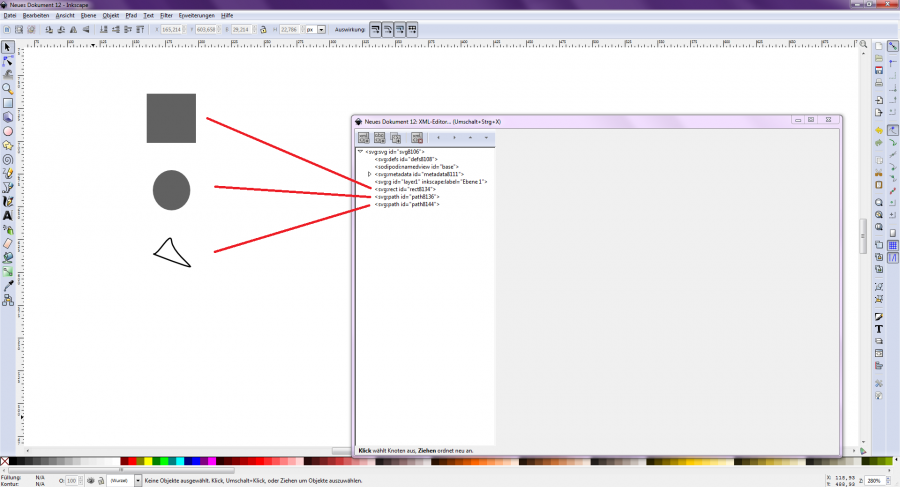Toggle the scale stroke width button after Auswirkung
This screenshot has width=900, height=487.
click(x=377, y=30)
